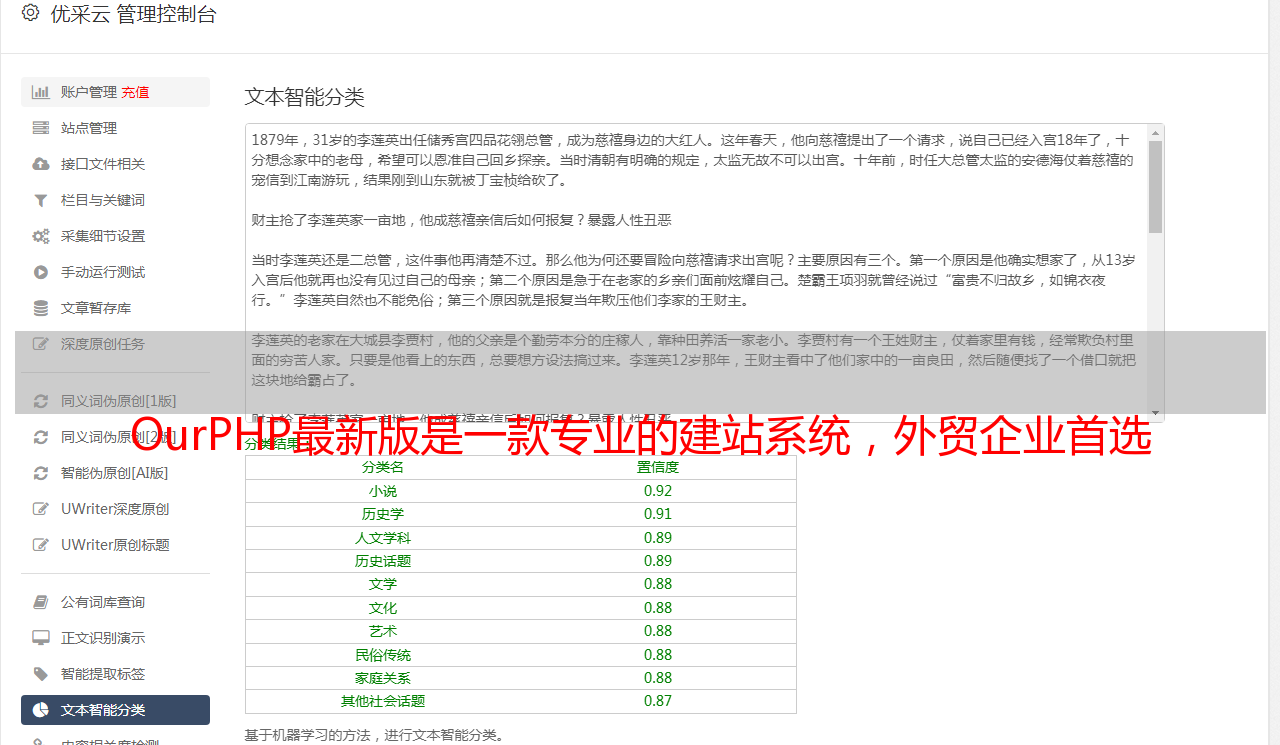Screen dimensions: 1280x745
Task: Click the 0.92 confidence value
Action: pyautogui.click(x=658, y=491)
